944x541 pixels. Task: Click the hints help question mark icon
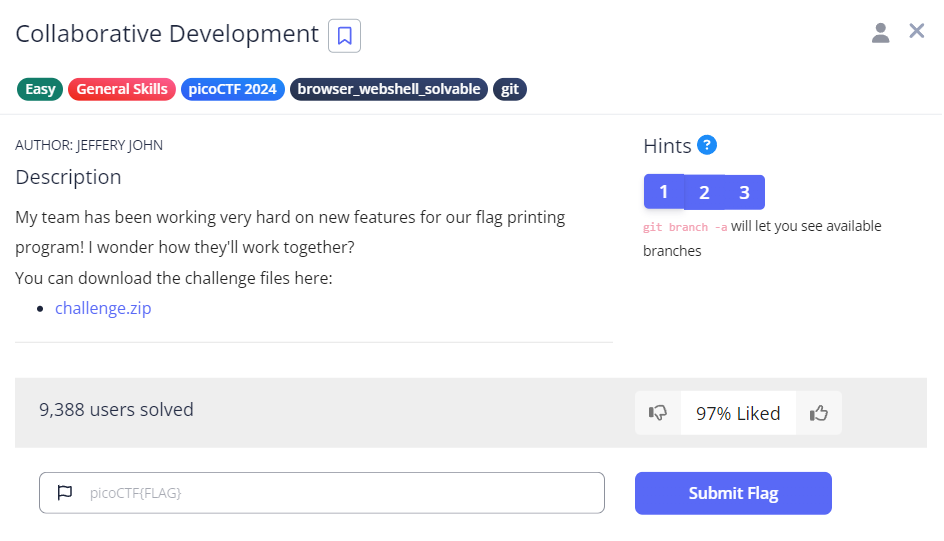(x=707, y=145)
